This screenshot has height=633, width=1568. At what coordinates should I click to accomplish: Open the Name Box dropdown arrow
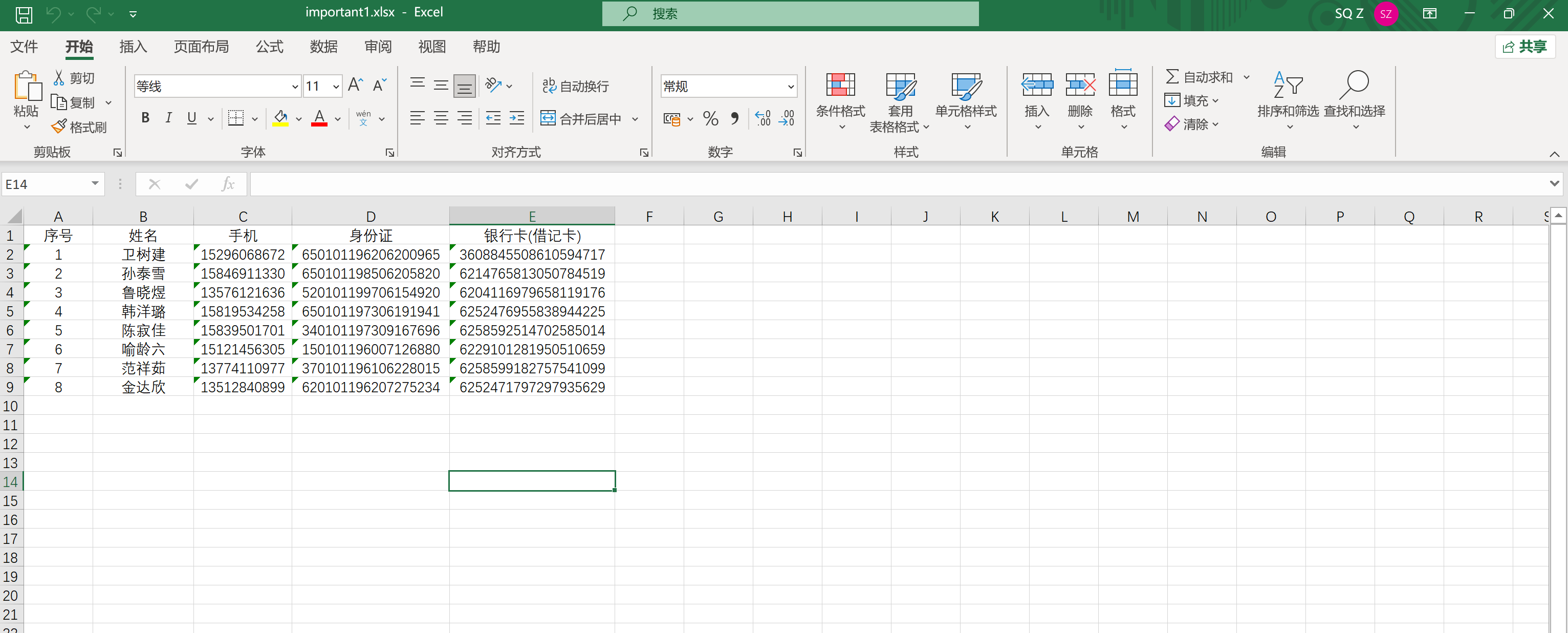click(95, 184)
